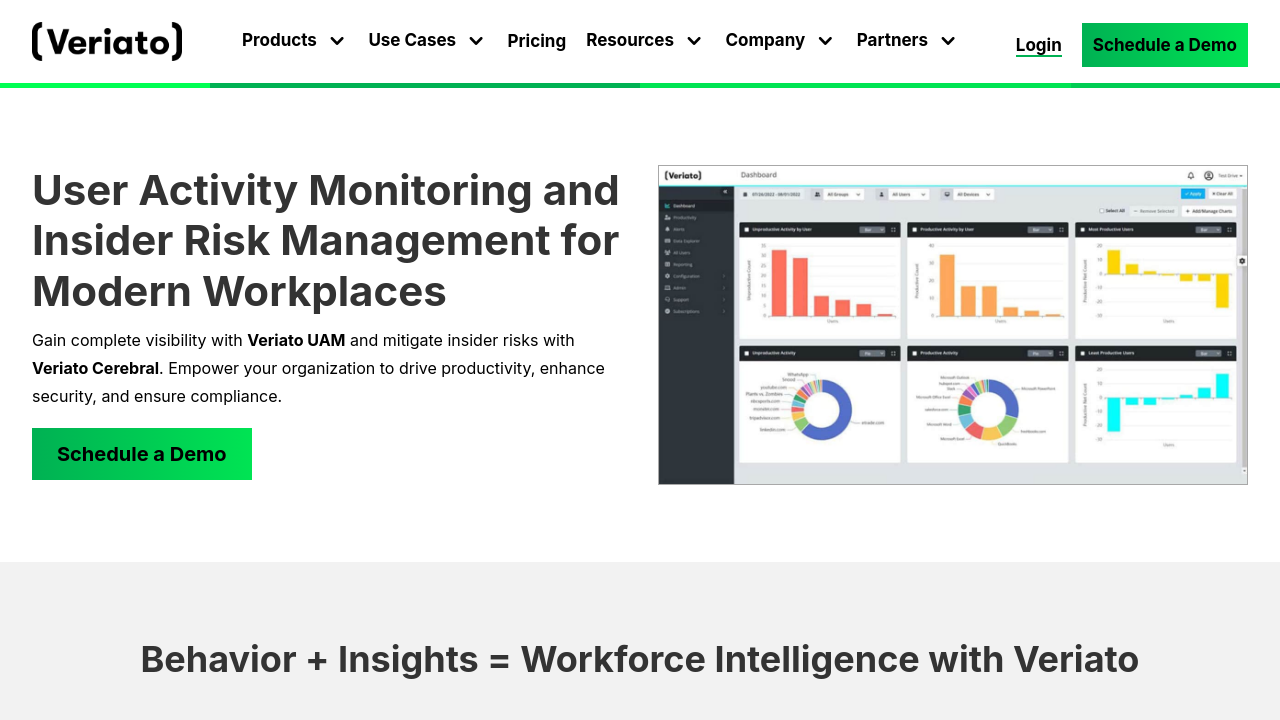This screenshot has width=1280, height=720.
Task: Select the bold "Veriato UAM" text
Action: point(296,340)
